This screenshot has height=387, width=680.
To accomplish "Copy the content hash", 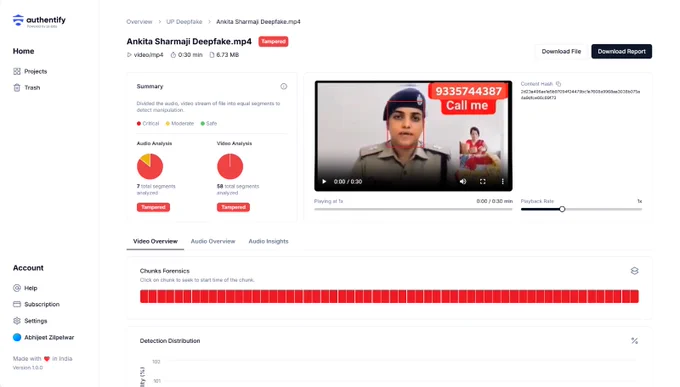I will [559, 84].
